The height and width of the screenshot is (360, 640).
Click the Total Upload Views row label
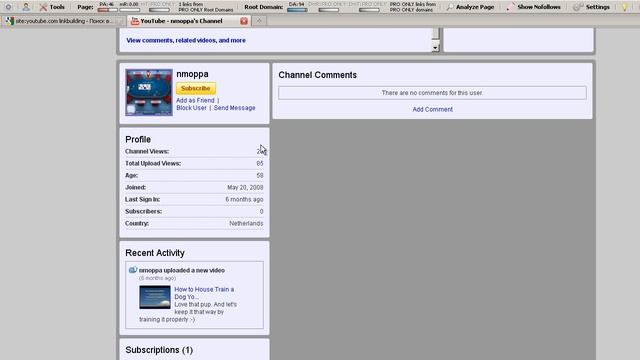click(153, 163)
